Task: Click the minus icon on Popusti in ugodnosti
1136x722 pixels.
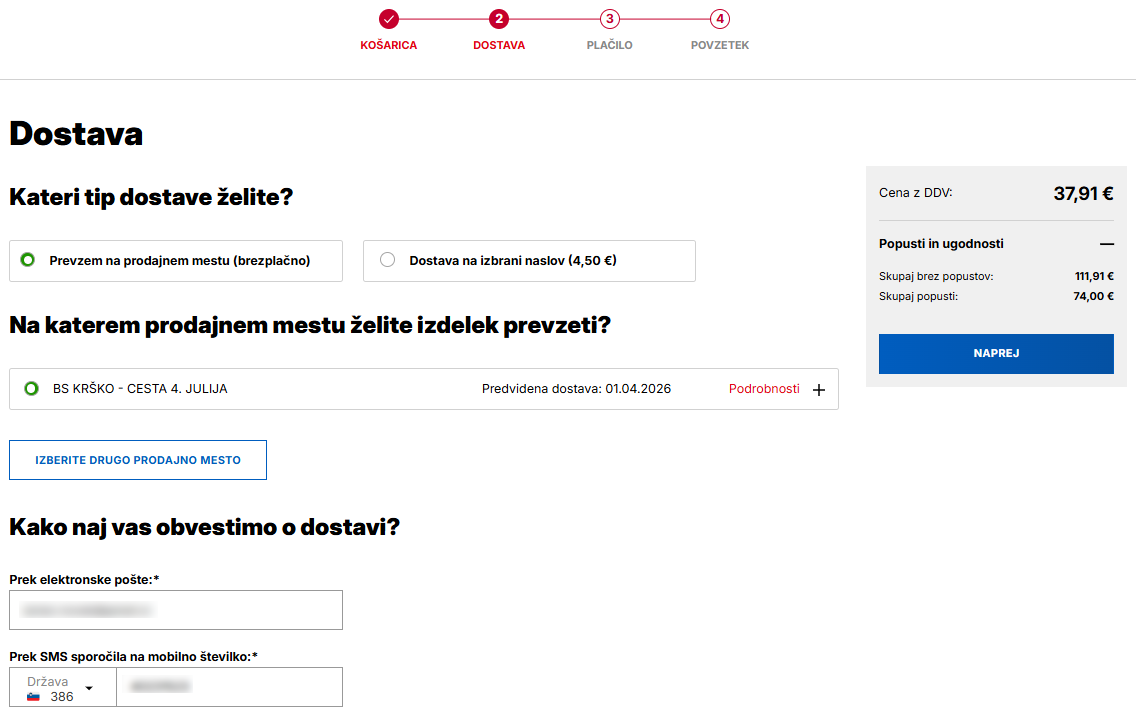Action: click(x=1108, y=243)
